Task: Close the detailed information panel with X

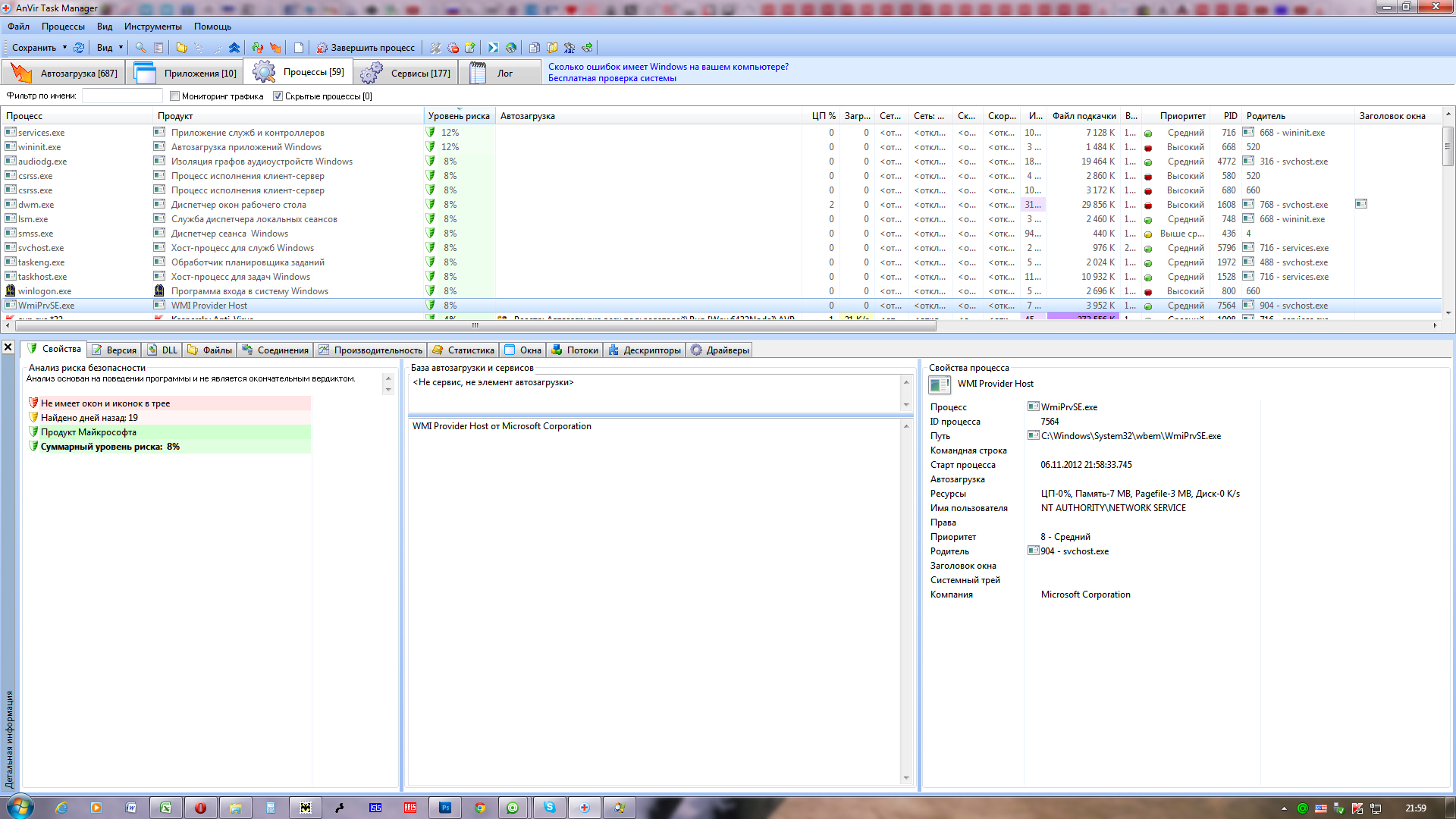Action: [x=8, y=347]
